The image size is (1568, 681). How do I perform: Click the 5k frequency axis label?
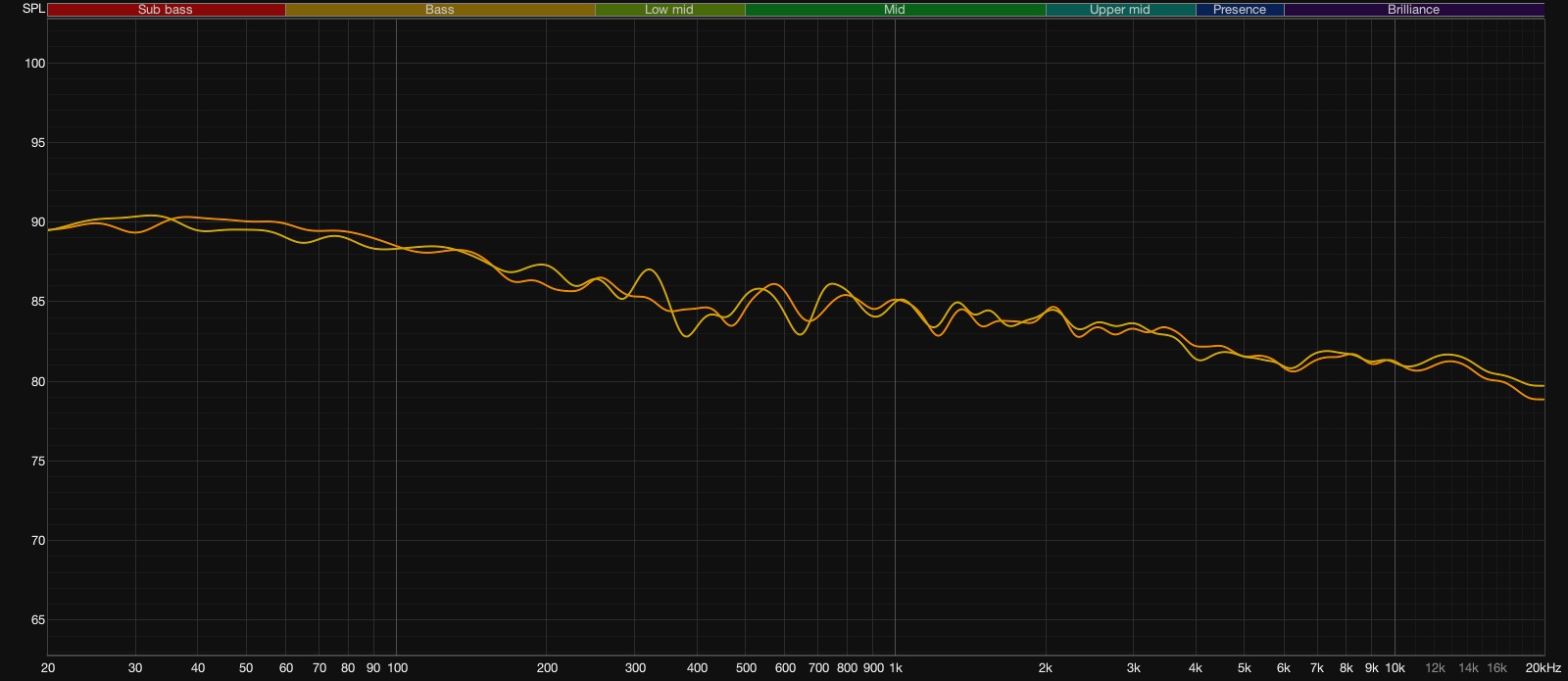coord(1245,668)
